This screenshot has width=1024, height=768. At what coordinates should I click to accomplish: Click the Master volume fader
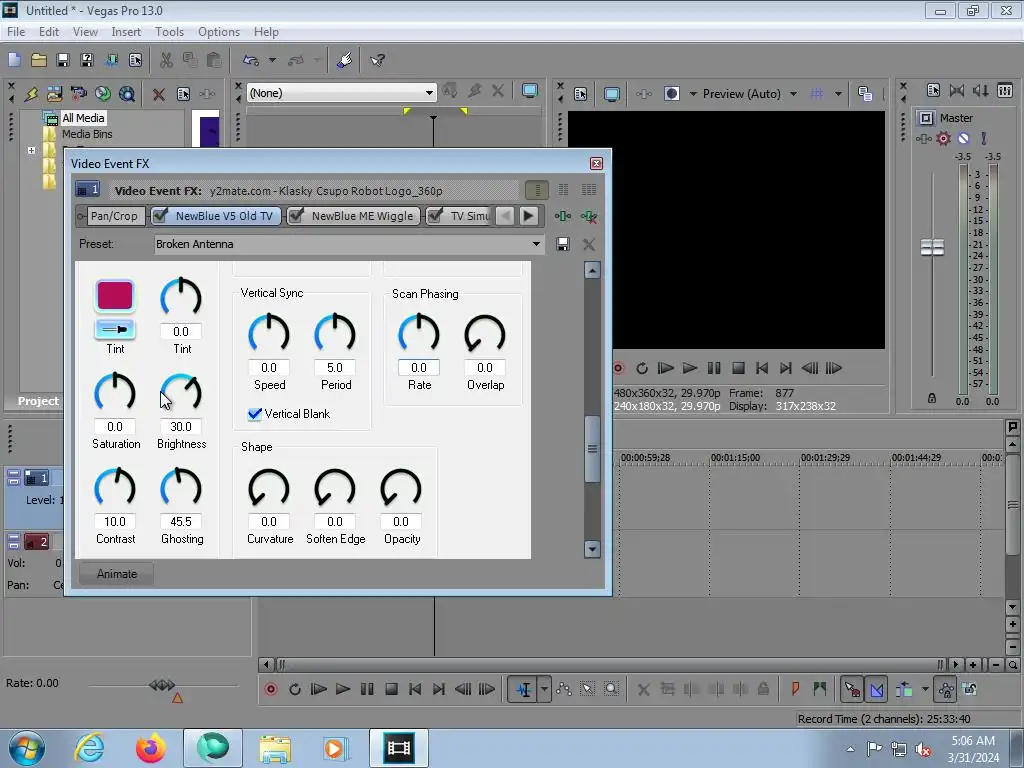pyautogui.click(x=932, y=248)
